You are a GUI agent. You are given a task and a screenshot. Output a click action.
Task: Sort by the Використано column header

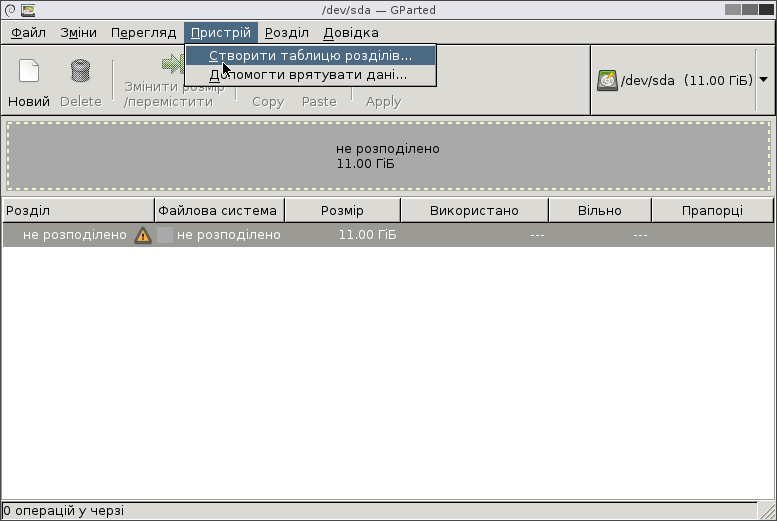coord(474,211)
